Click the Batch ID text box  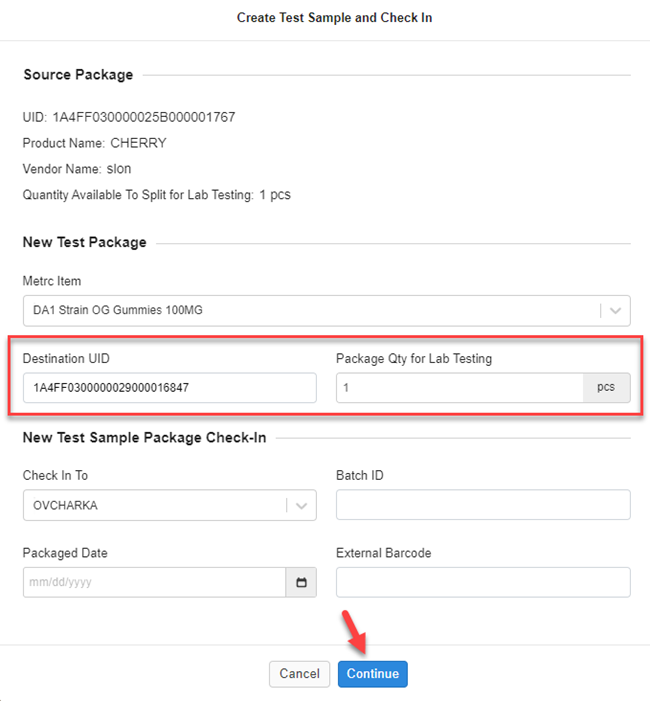pos(483,505)
